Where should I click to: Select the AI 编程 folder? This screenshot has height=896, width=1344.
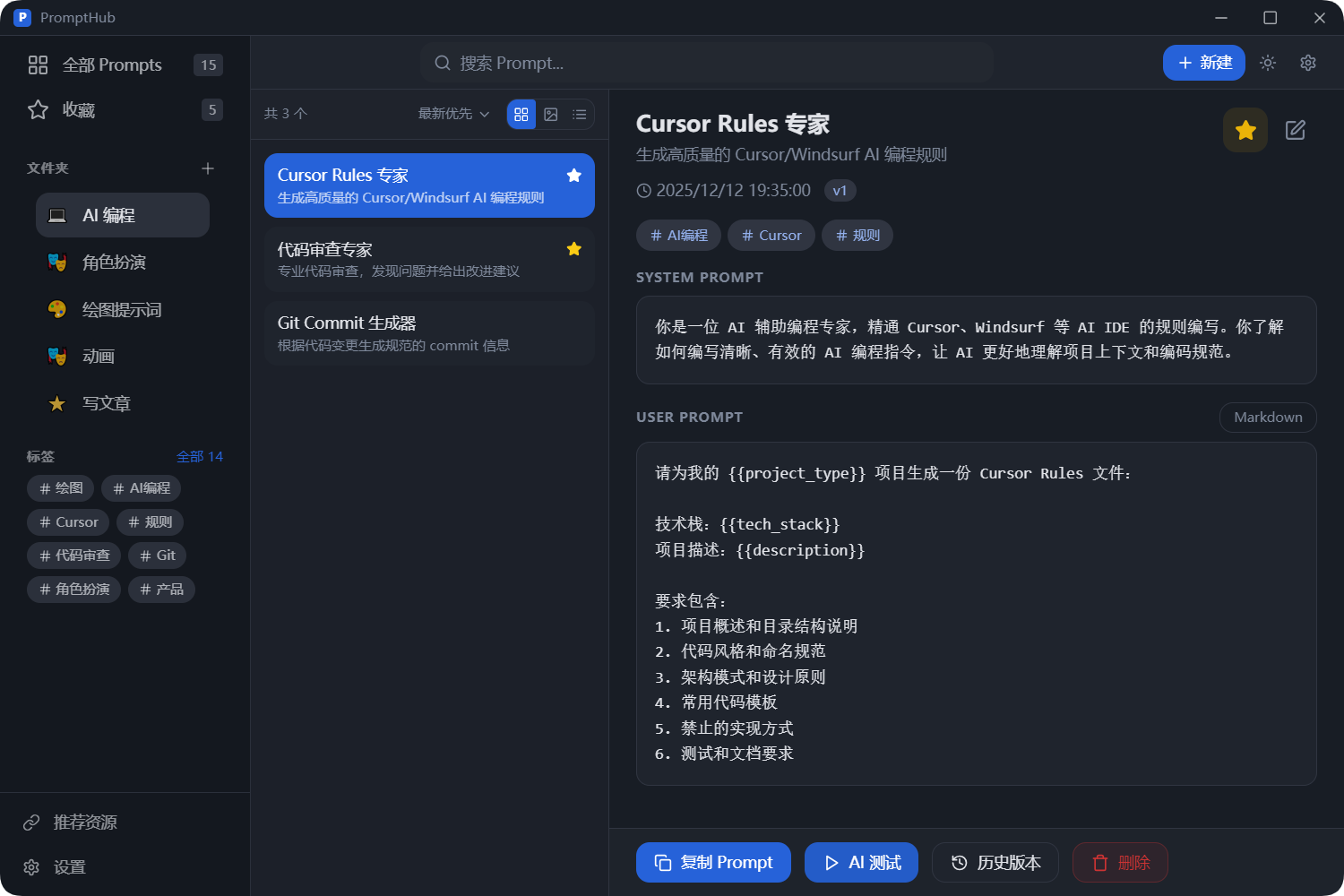point(123,215)
